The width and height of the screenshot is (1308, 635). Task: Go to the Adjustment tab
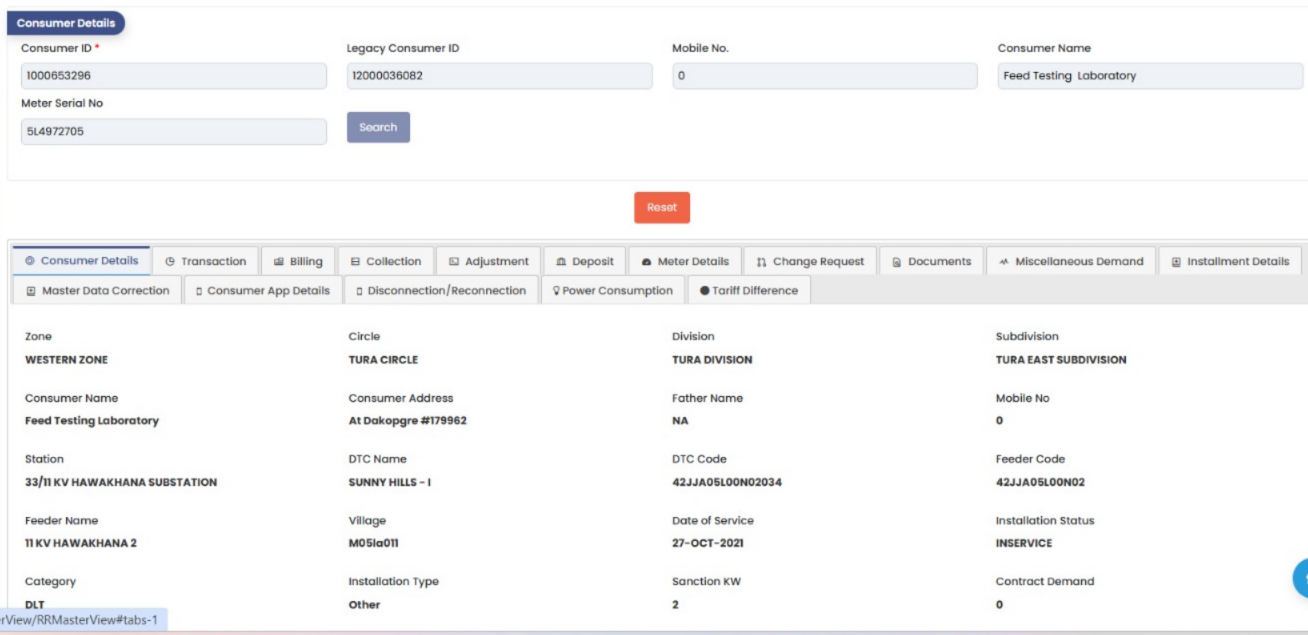(x=489, y=261)
